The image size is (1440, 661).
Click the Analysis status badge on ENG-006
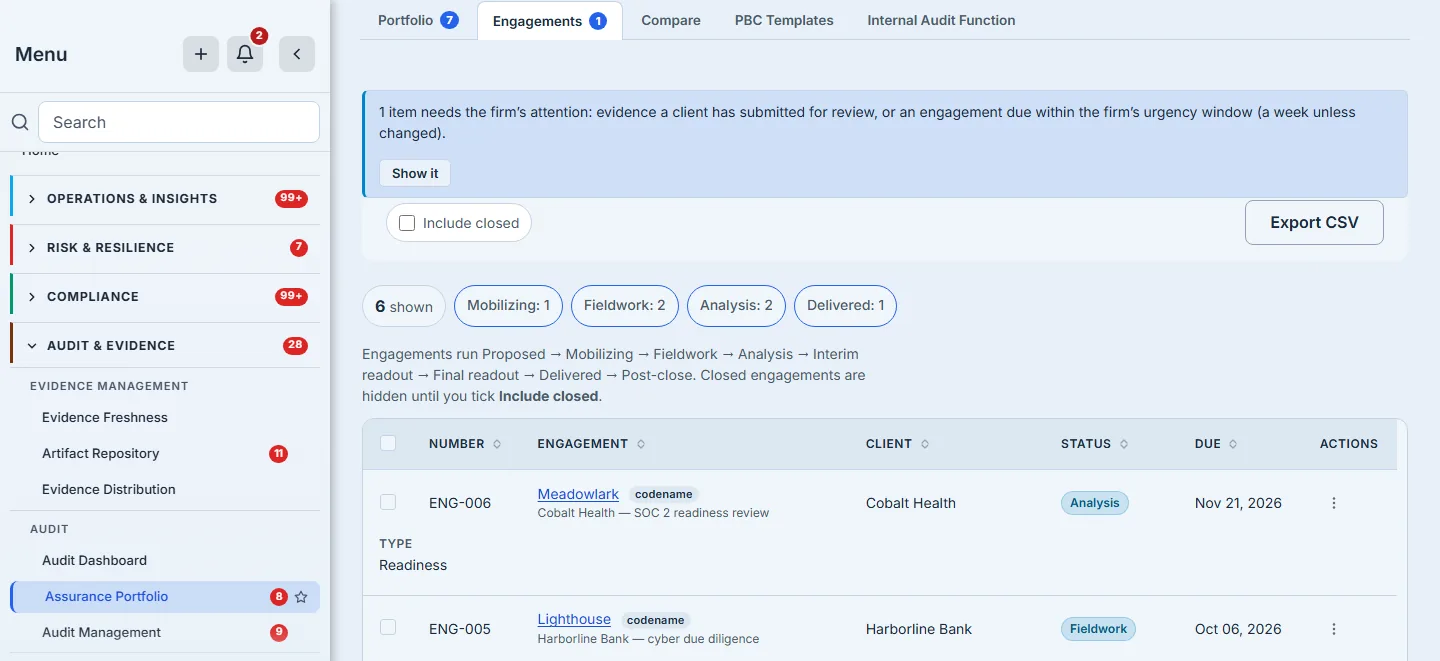pyautogui.click(x=1094, y=503)
